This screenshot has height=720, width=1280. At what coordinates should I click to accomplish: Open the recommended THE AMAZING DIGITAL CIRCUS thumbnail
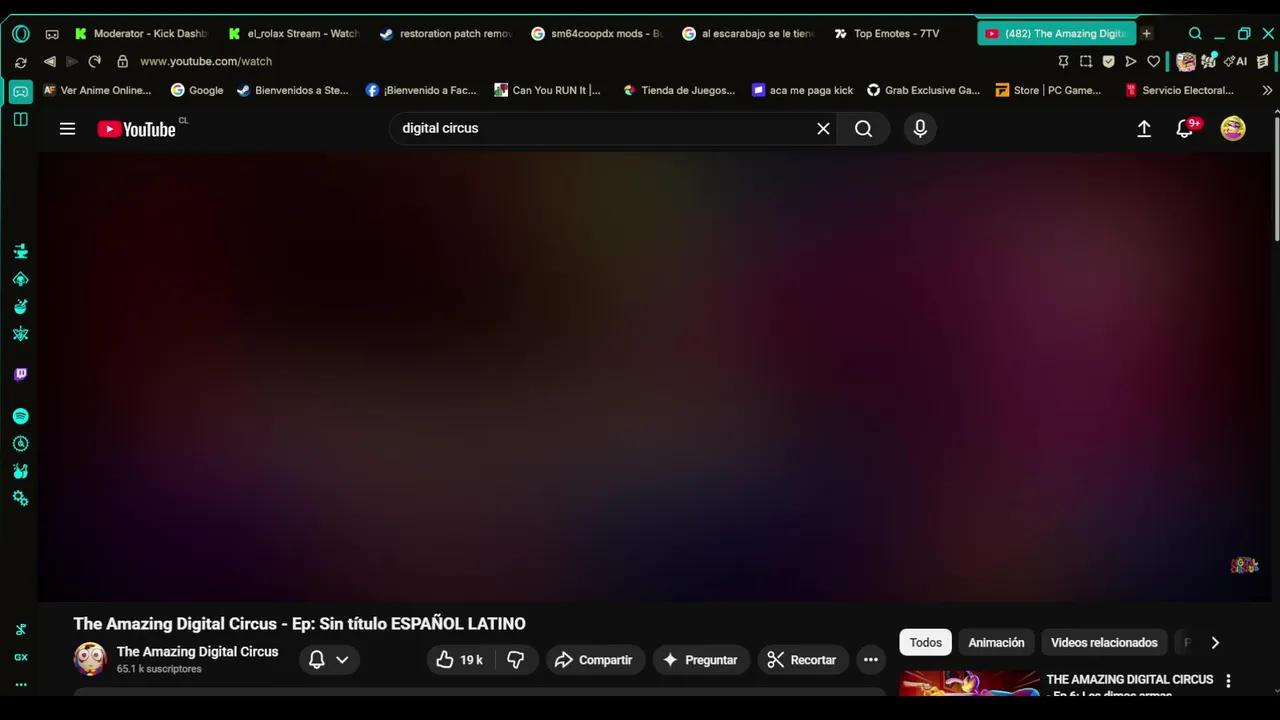point(970,684)
